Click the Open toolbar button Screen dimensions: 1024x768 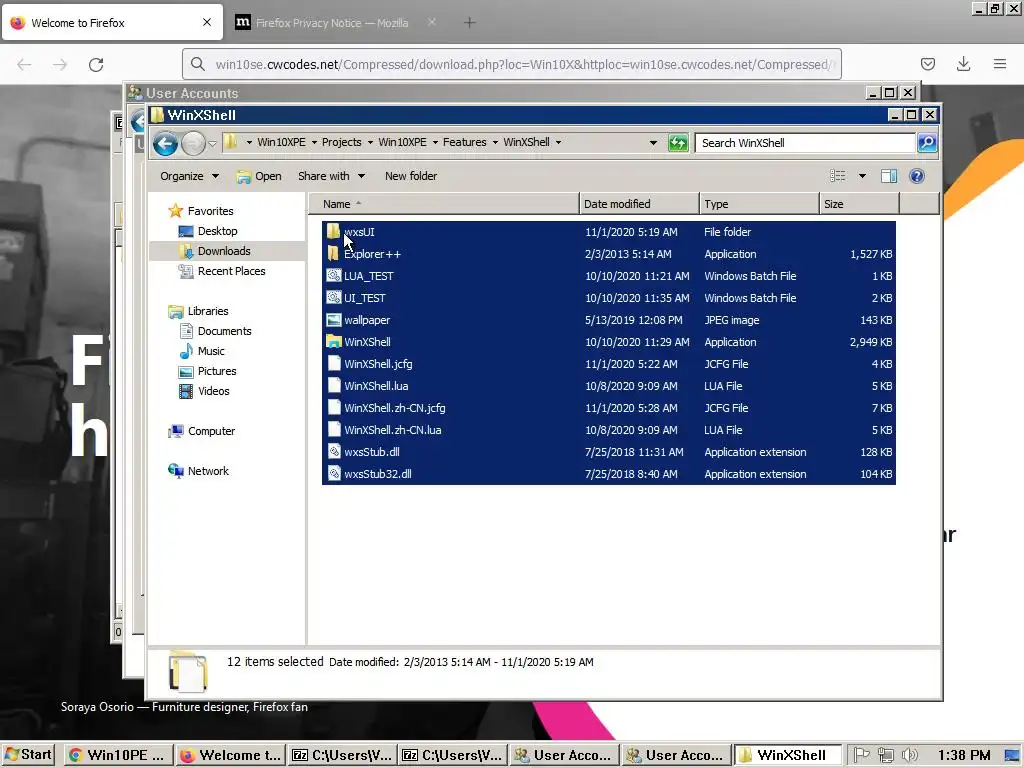[259, 176]
